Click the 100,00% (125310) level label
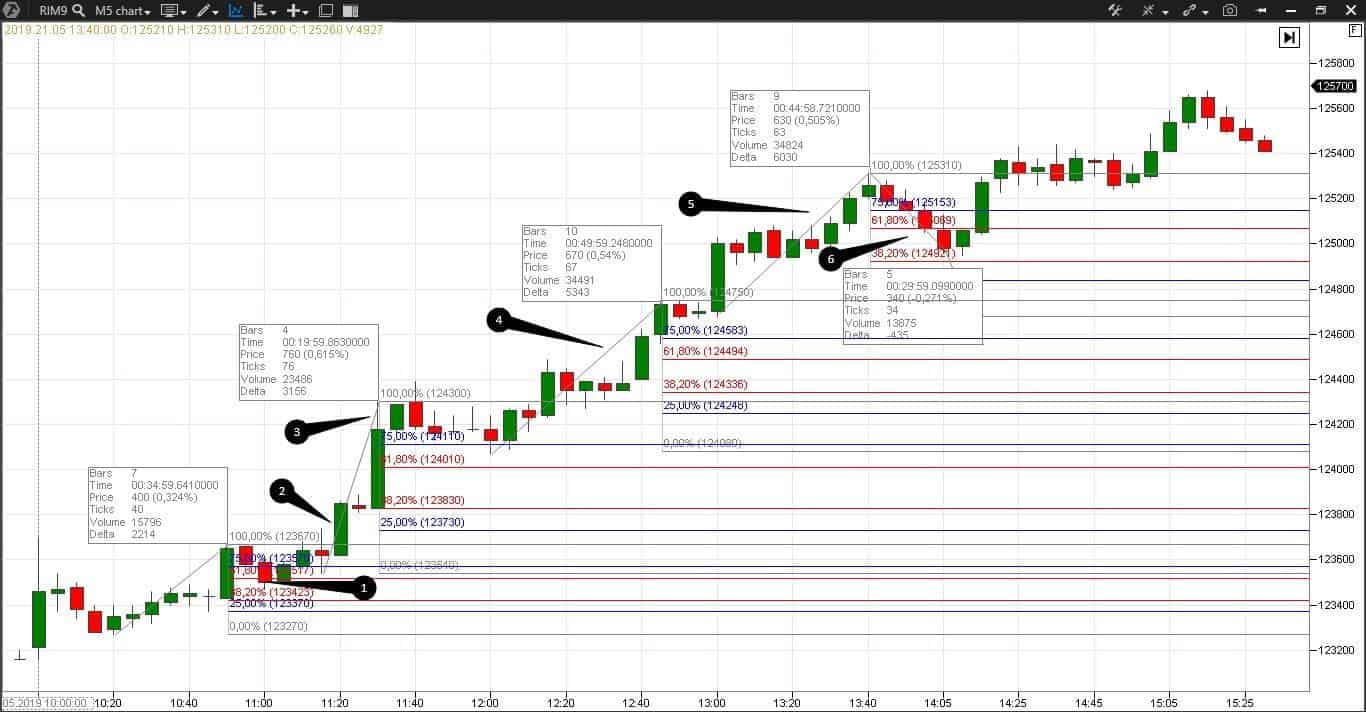 coord(914,165)
